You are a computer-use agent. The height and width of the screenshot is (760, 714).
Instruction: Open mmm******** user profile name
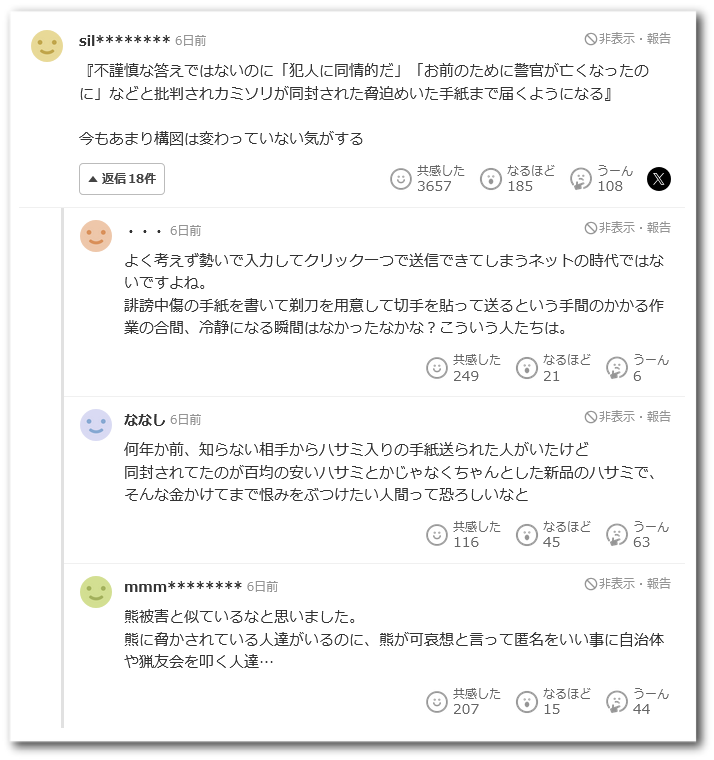click(x=183, y=586)
